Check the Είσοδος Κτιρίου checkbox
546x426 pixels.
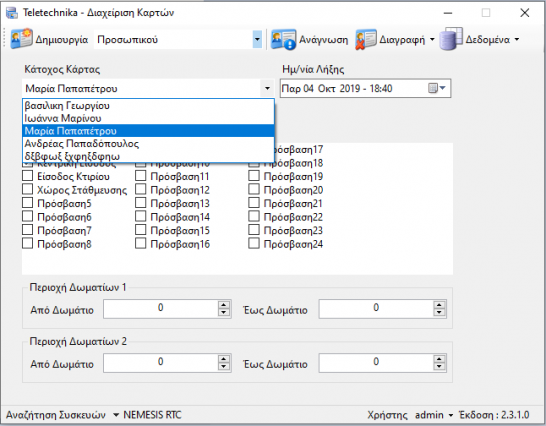coord(28,176)
